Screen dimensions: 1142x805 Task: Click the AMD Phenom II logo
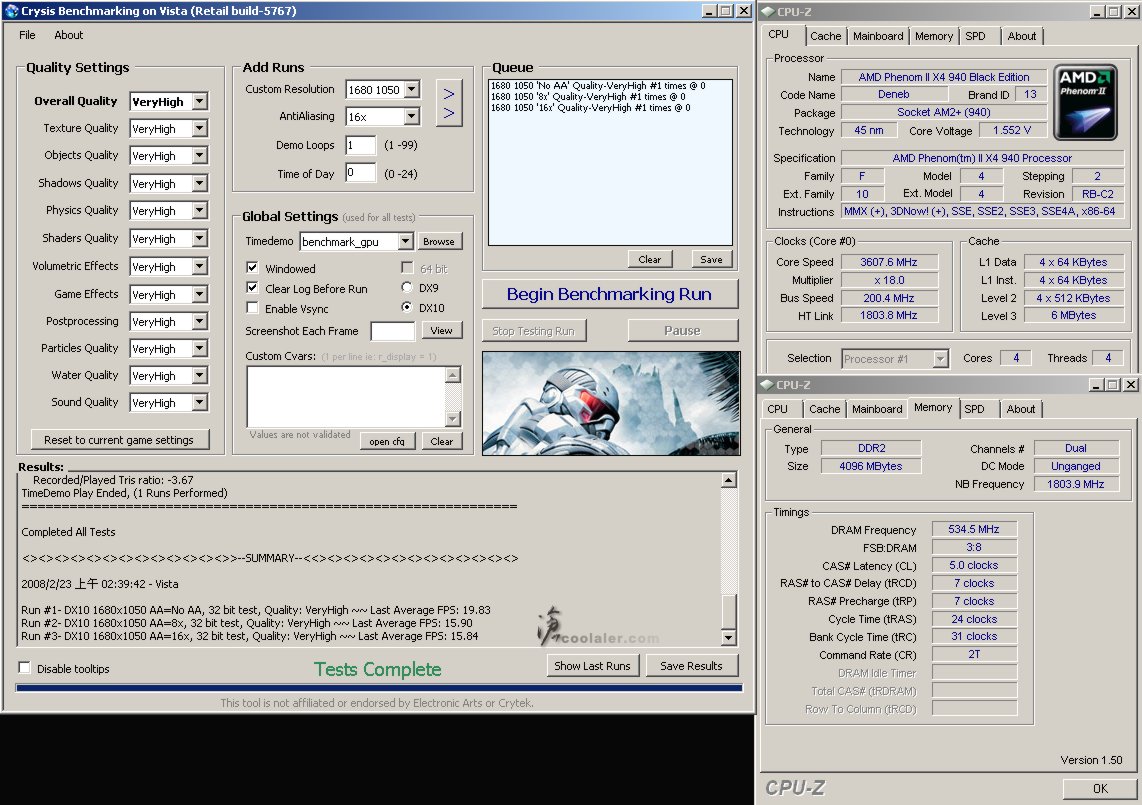(x=1085, y=102)
